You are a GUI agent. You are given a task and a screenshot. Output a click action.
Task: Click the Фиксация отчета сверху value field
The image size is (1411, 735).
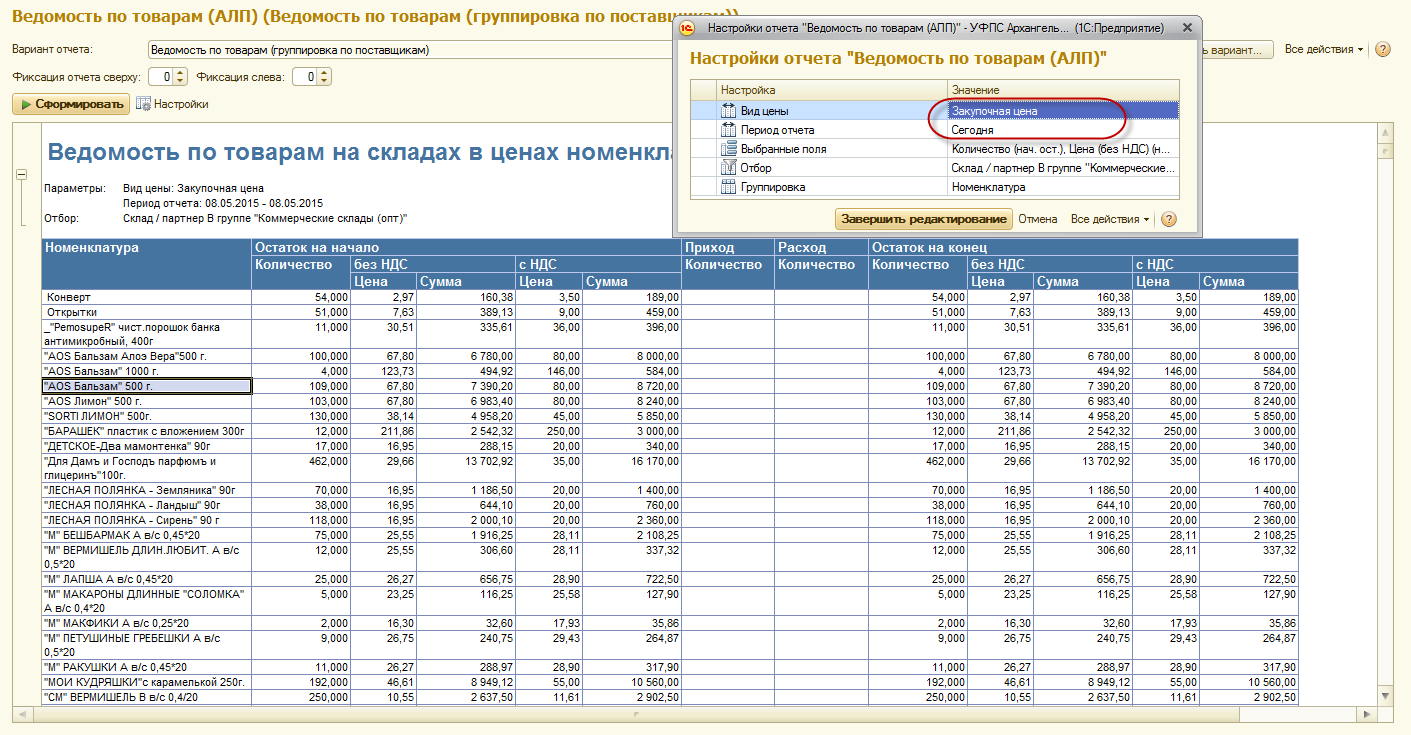(x=160, y=77)
